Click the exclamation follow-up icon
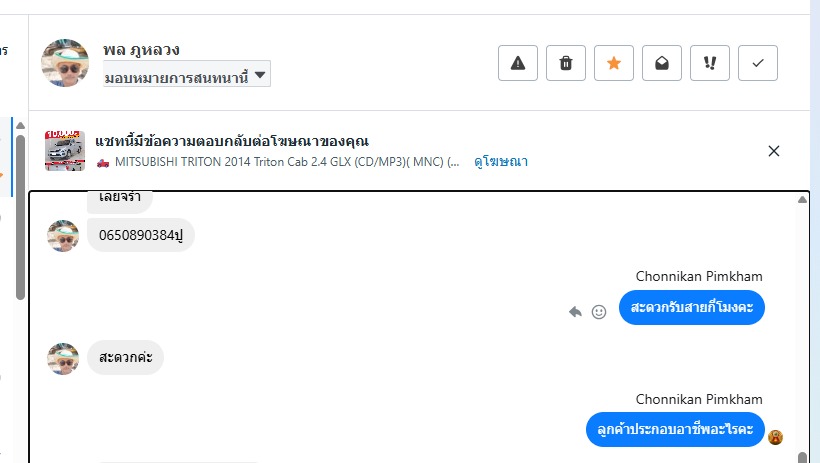This screenshot has height=463, width=820. pyautogui.click(x=710, y=63)
